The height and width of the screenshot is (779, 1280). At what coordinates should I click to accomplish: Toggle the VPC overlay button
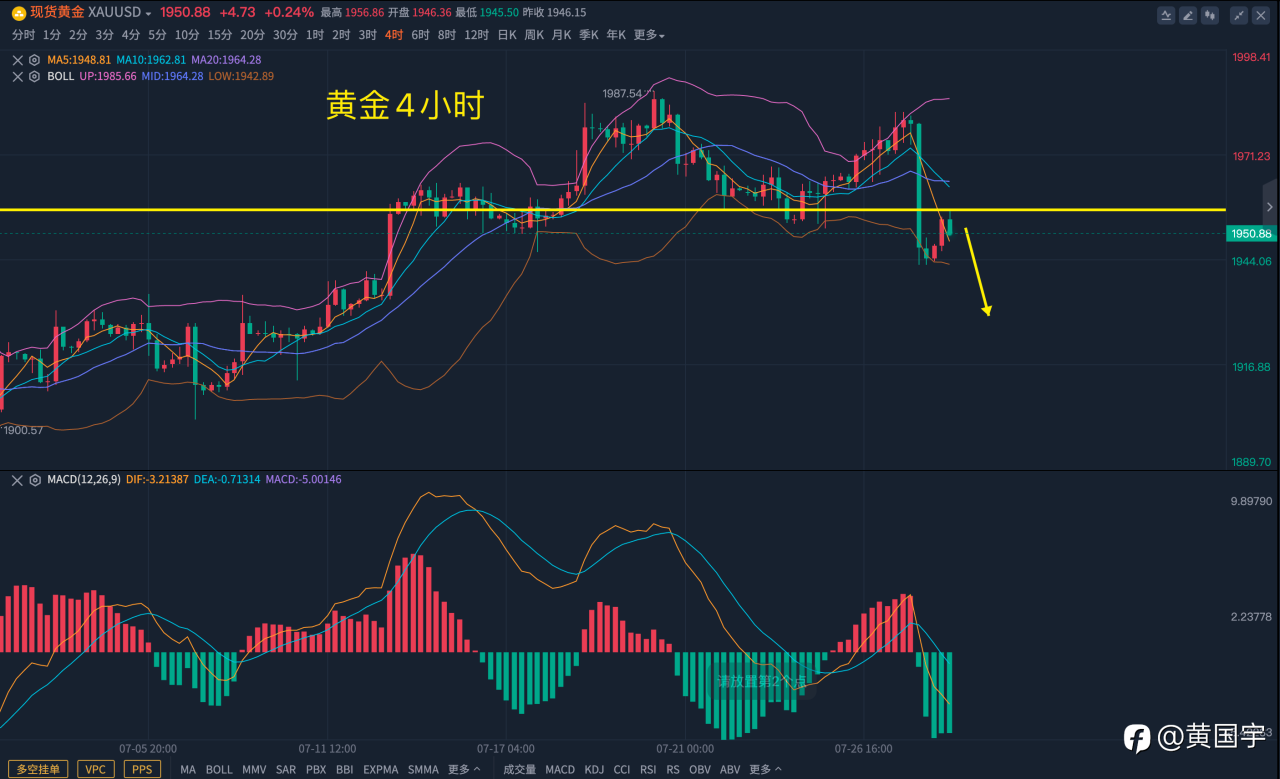(x=95, y=769)
